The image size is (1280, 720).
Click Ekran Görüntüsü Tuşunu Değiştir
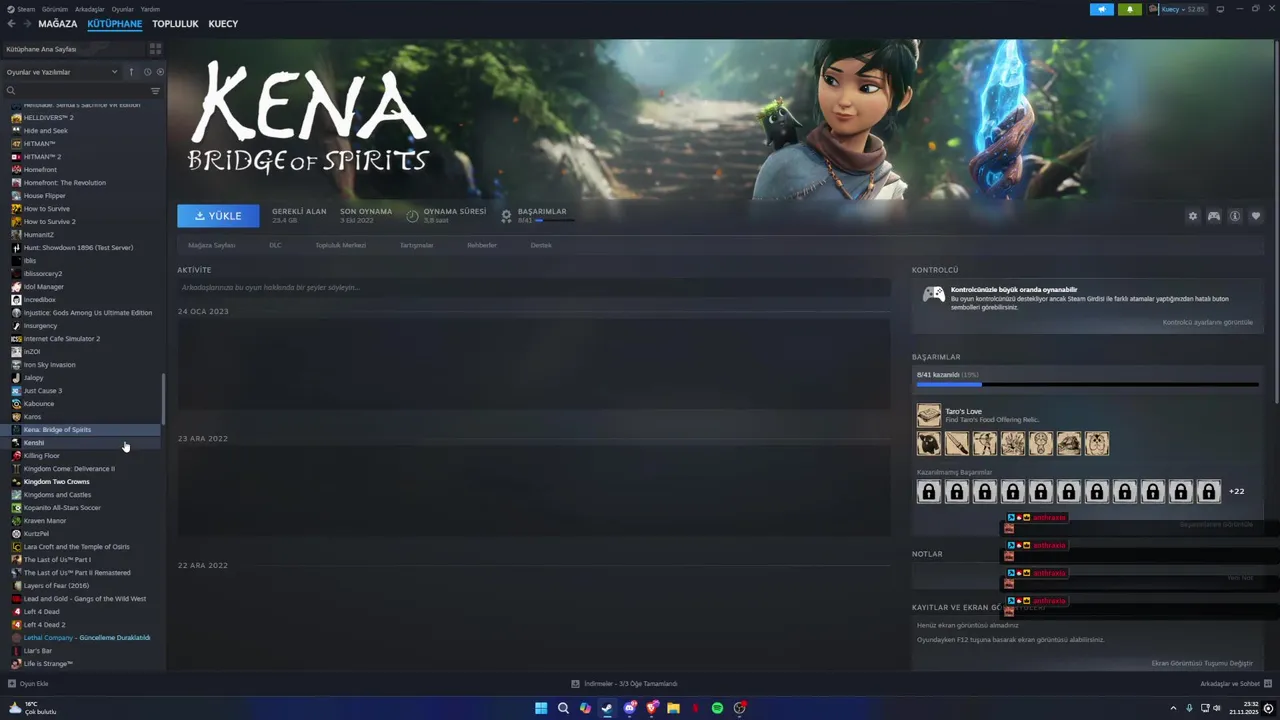pos(1202,663)
